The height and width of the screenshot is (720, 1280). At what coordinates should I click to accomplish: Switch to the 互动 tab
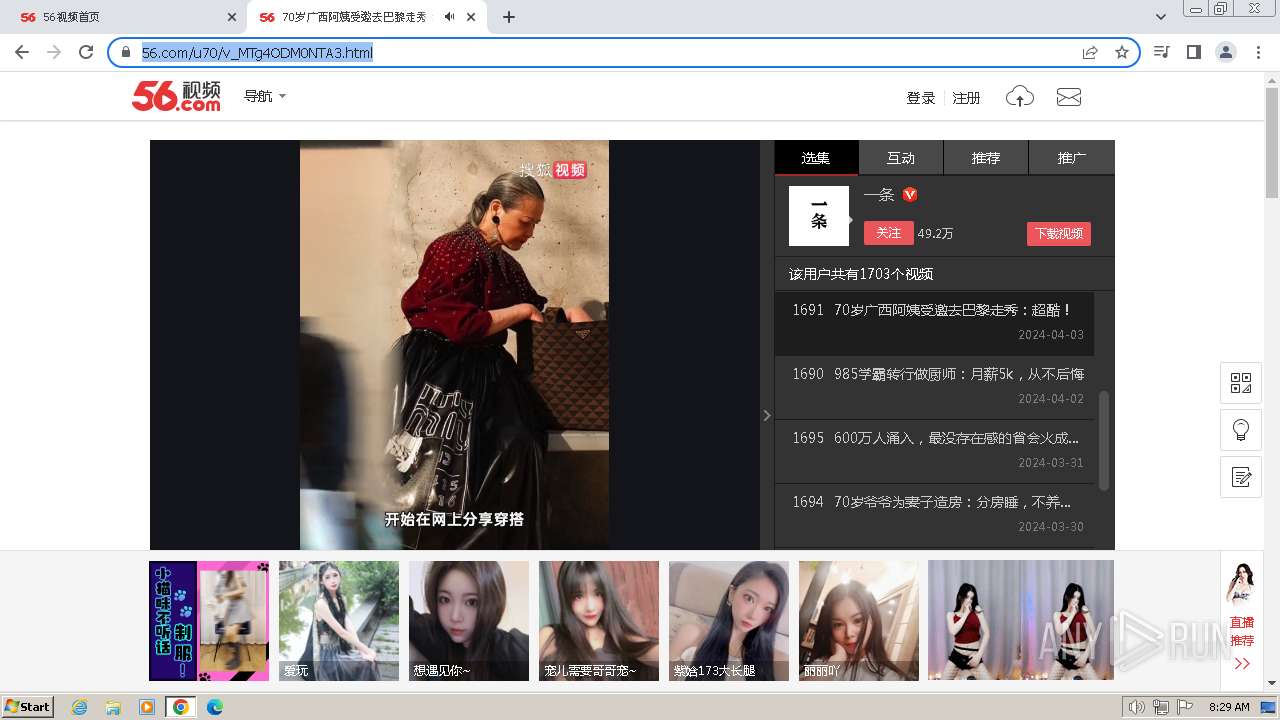pos(901,158)
